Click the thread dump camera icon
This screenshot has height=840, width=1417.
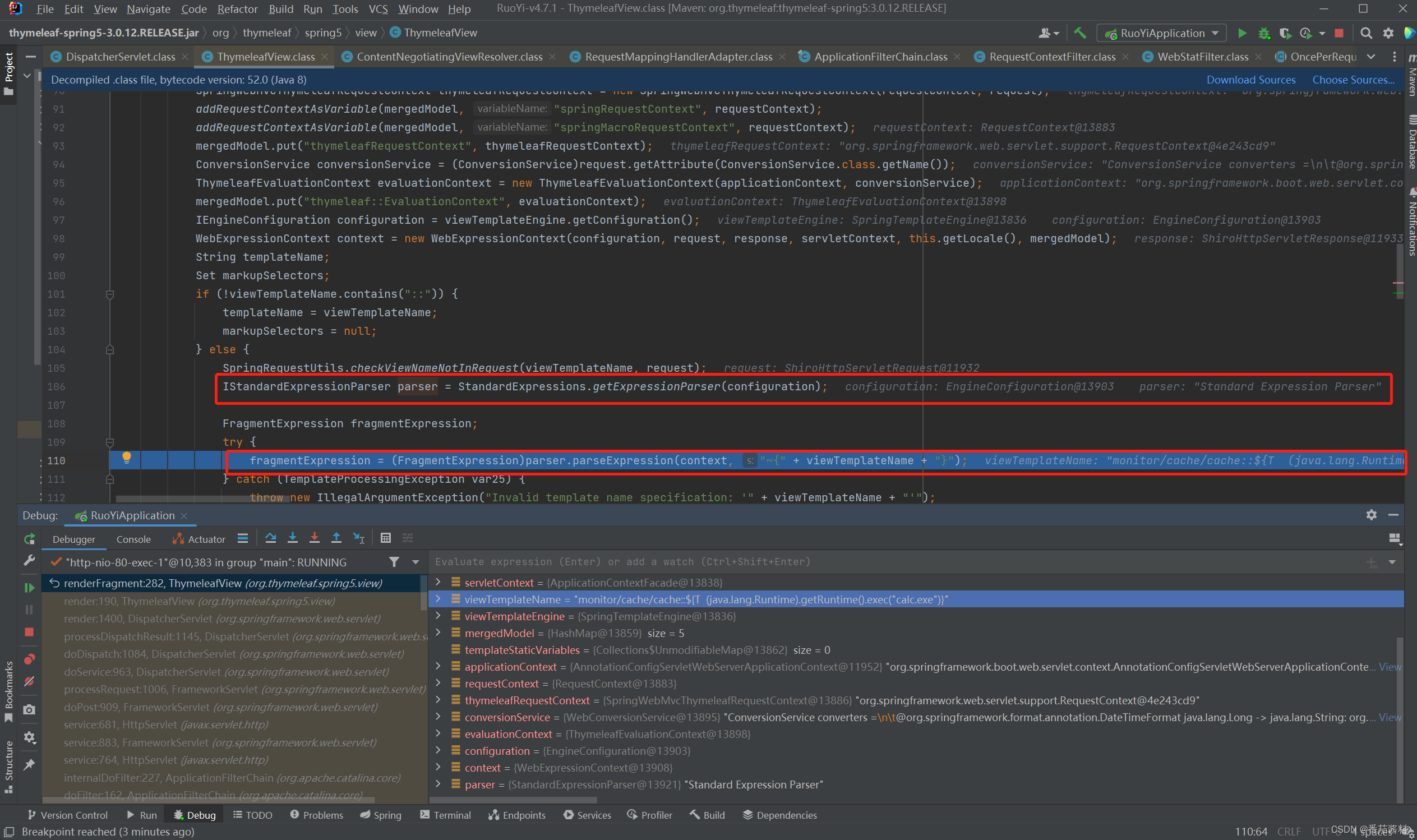pyautogui.click(x=29, y=710)
